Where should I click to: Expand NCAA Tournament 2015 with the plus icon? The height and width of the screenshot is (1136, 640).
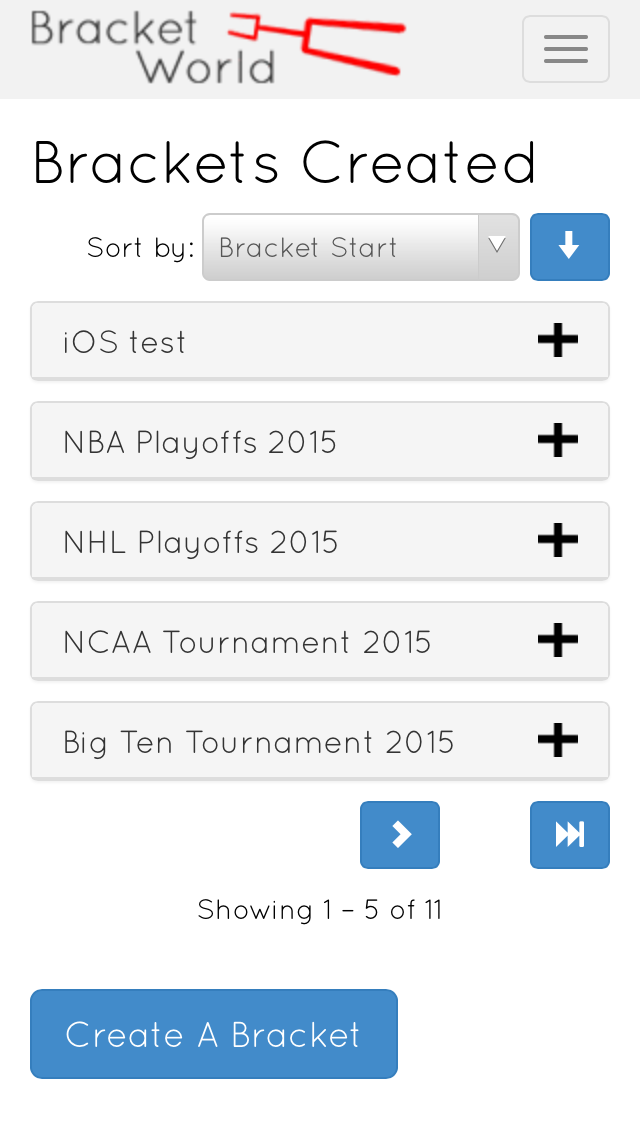click(558, 641)
